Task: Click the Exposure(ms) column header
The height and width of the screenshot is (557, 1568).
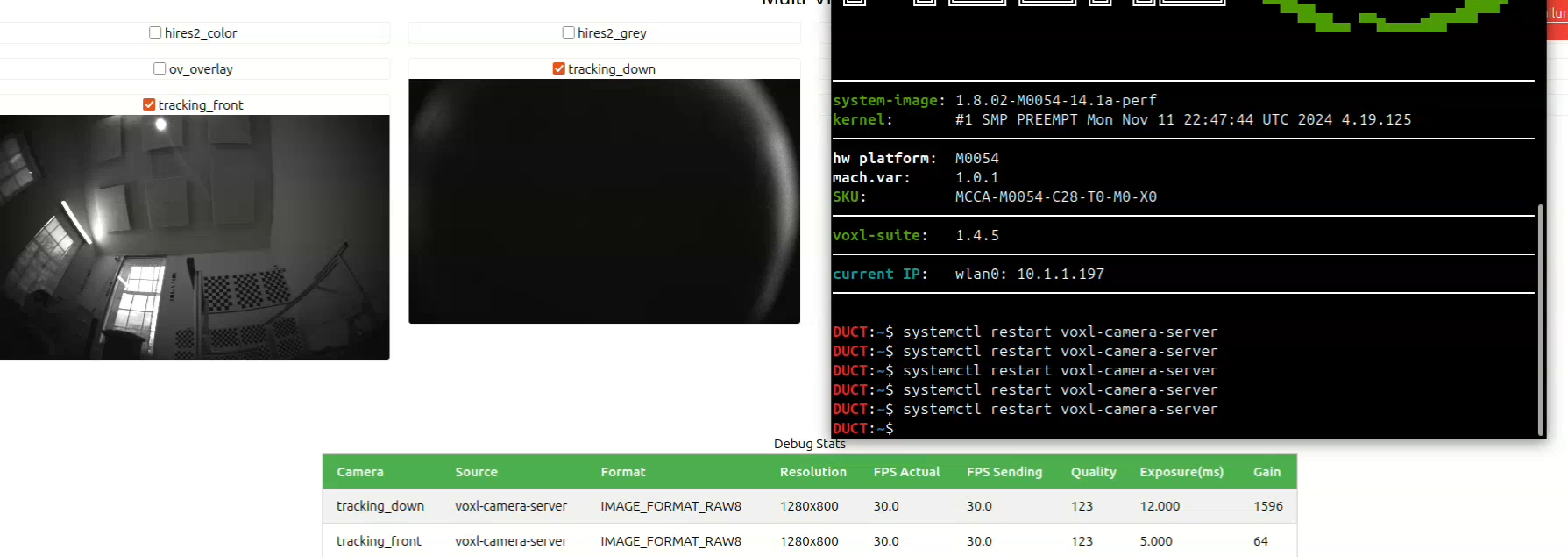Action: 1181,472
